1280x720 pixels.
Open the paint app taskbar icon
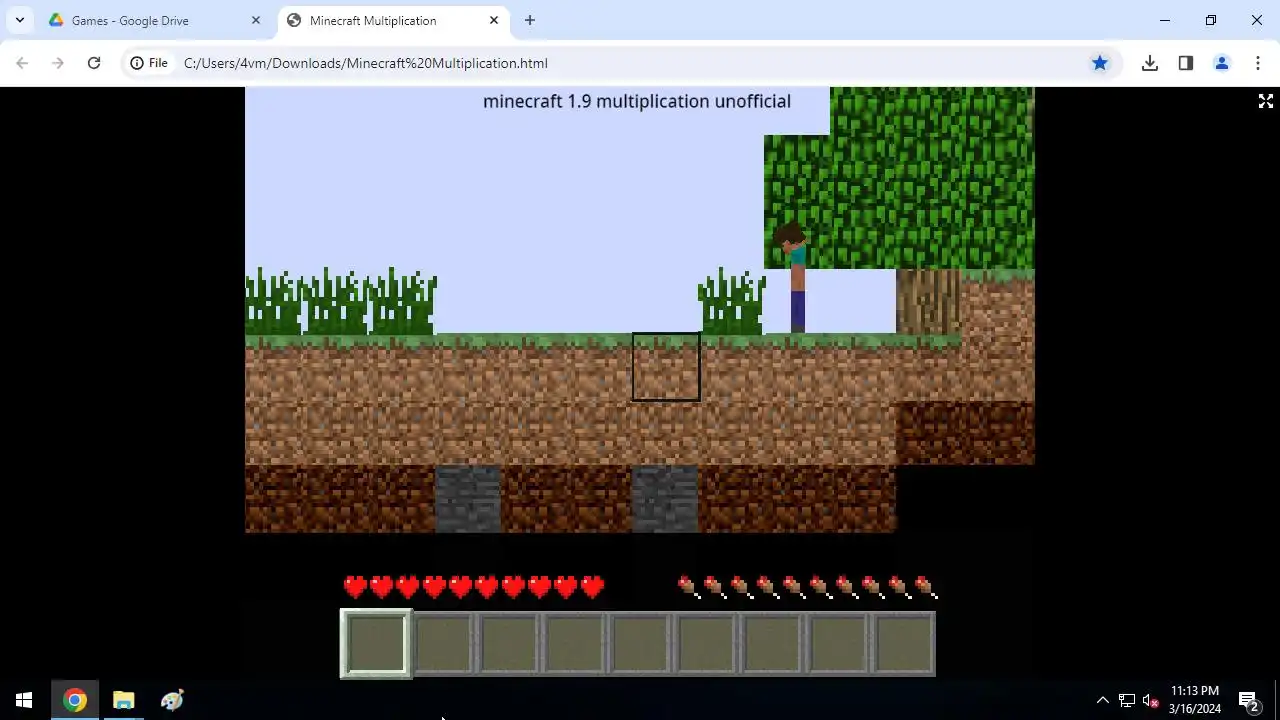172,700
